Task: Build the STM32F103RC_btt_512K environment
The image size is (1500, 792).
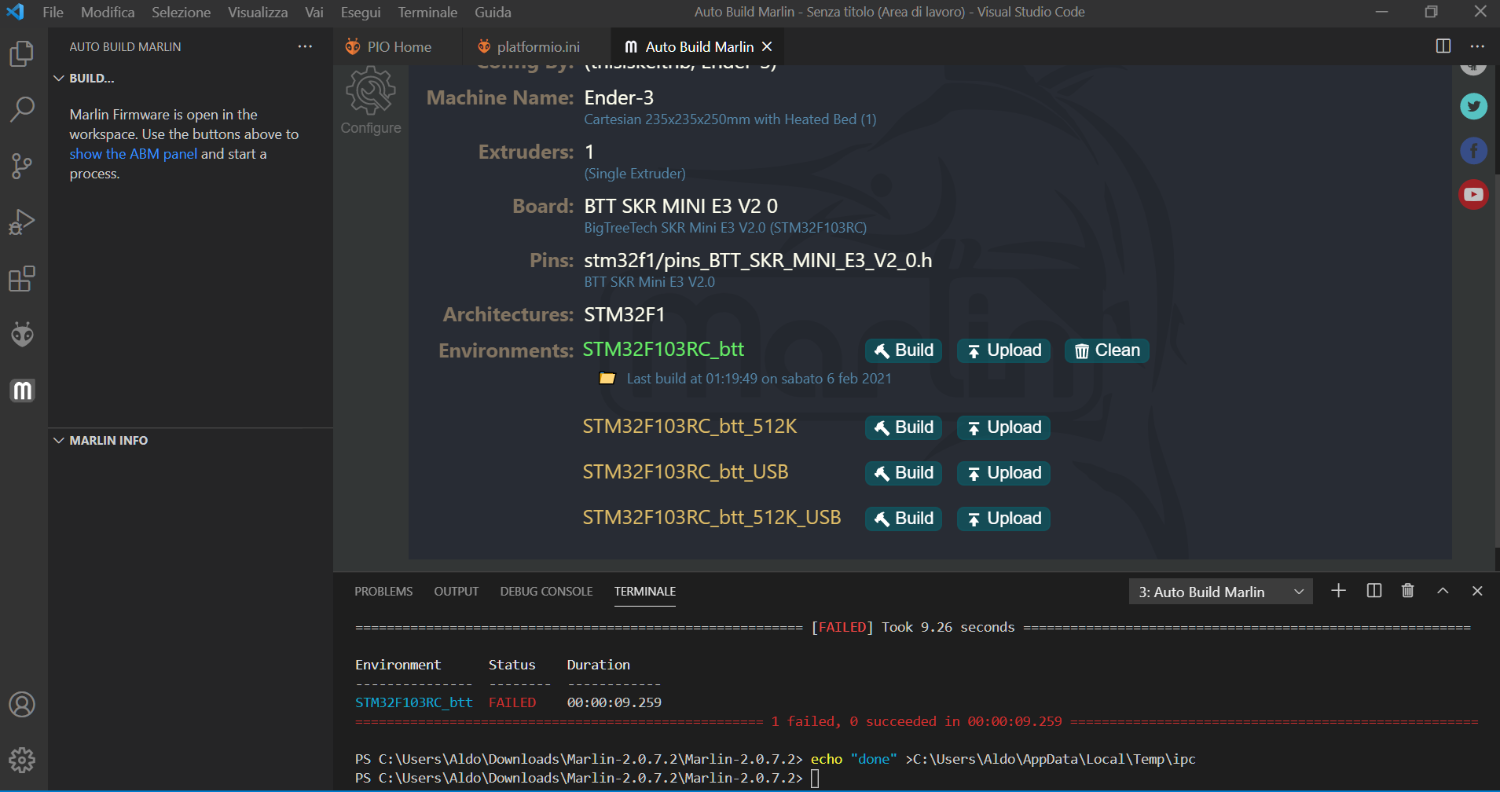Action: pyautogui.click(x=903, y=427)
